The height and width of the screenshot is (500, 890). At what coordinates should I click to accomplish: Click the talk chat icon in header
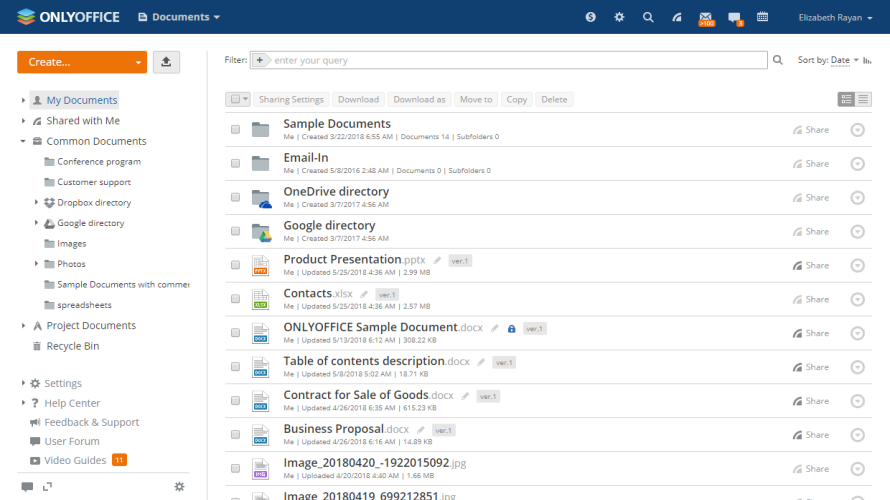tap(734, 17)
